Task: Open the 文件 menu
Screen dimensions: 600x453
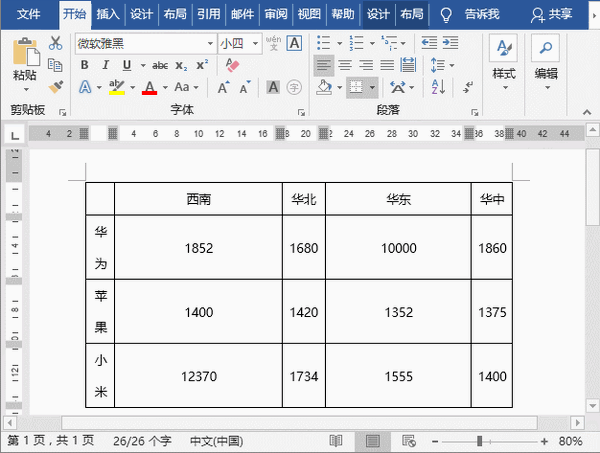Action: (x=29, y=15)
